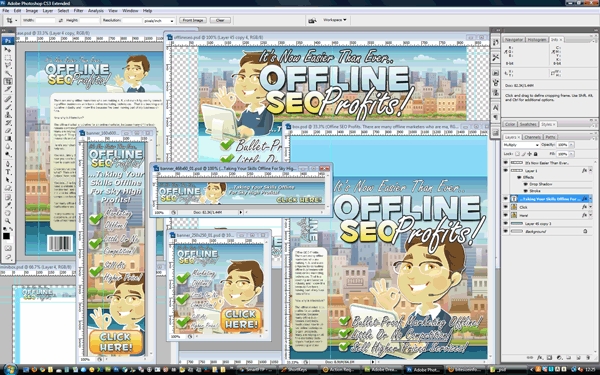Select the Path Selection tool

pyautogui.click(x=7, y=179)
